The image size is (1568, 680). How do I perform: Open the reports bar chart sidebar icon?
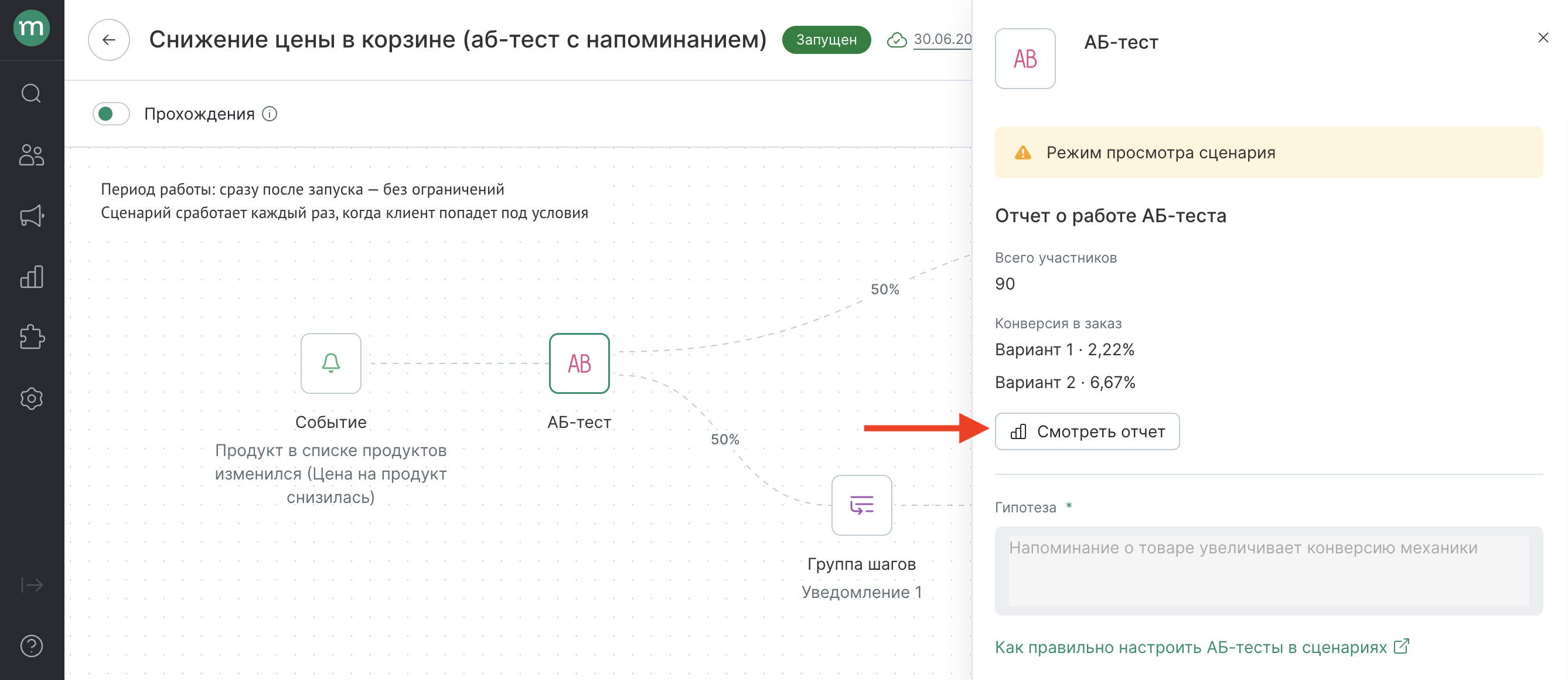pos(32,276)
